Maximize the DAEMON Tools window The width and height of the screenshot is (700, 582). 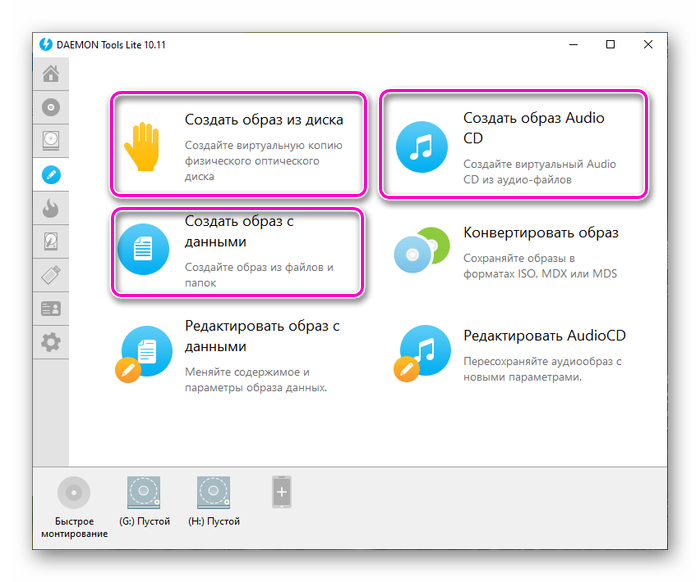pyautogui.click(x=610, y=44)
